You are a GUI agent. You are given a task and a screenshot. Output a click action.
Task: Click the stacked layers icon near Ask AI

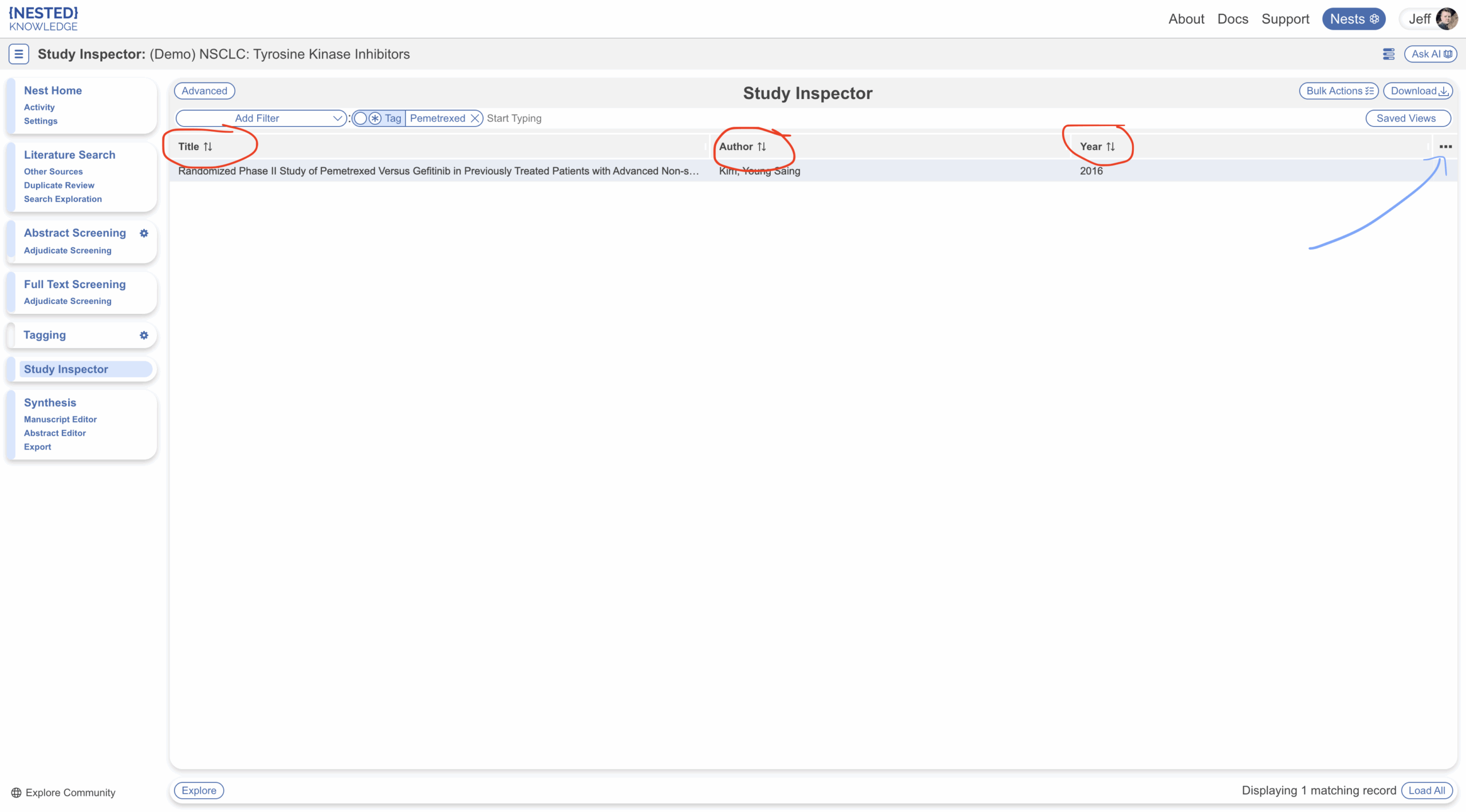(x=1388, y=54)
